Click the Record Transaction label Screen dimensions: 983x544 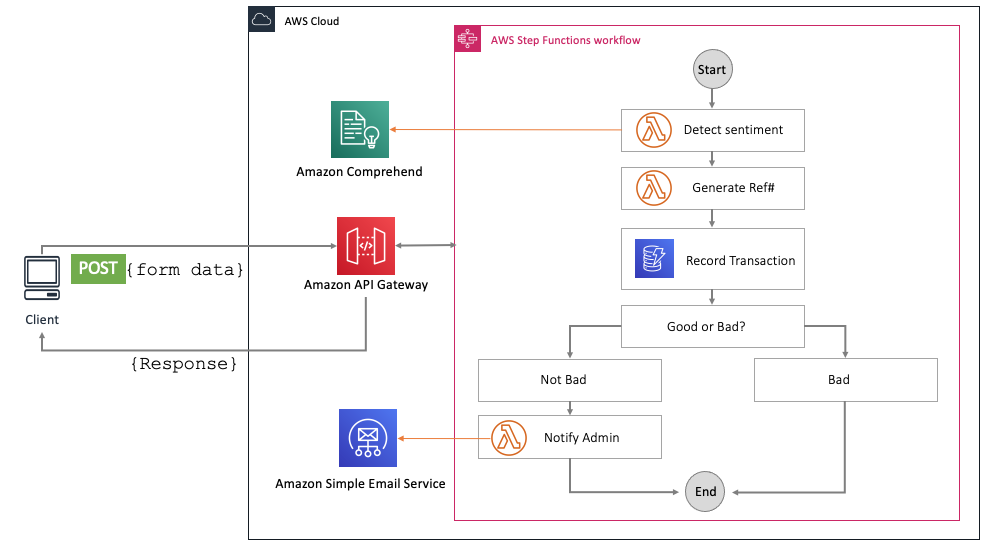click(740, 261)
